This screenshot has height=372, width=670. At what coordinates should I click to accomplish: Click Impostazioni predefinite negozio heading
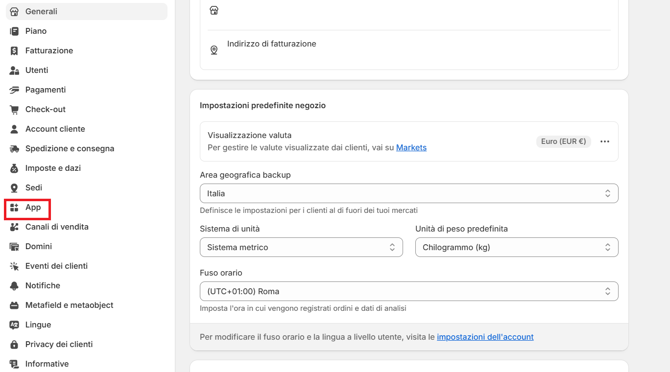pyautogui.click(x=262, y=105)
